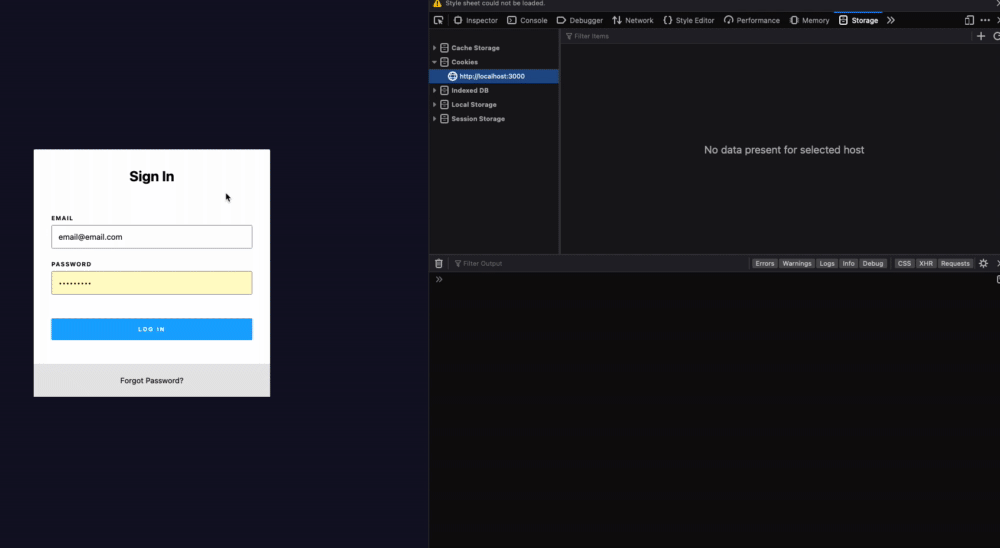Screen dimensions: 1000x548
Task: Open the DevTools three-dot options menu
Action: [x=985, y=20]
